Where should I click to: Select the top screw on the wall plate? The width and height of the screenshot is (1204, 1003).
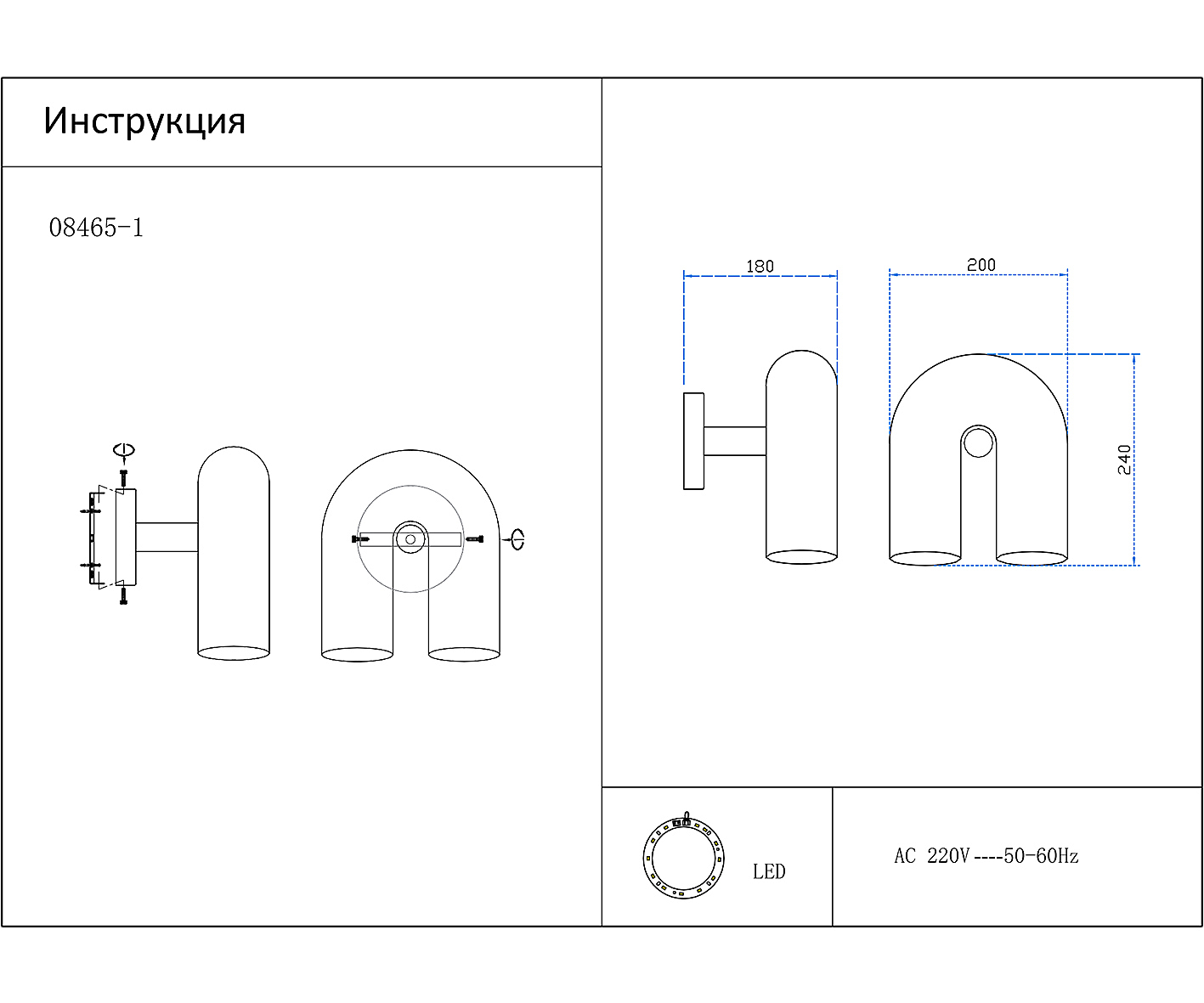tap(123, 479)
